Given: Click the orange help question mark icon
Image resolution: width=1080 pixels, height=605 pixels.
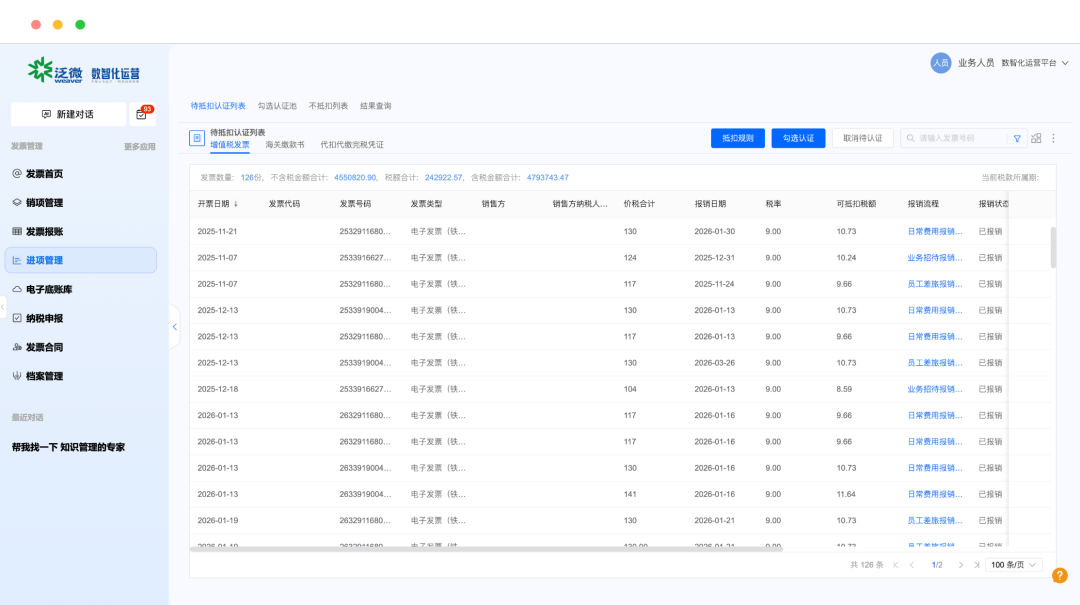Looking at the screenshot, I should click(1059, 575).
